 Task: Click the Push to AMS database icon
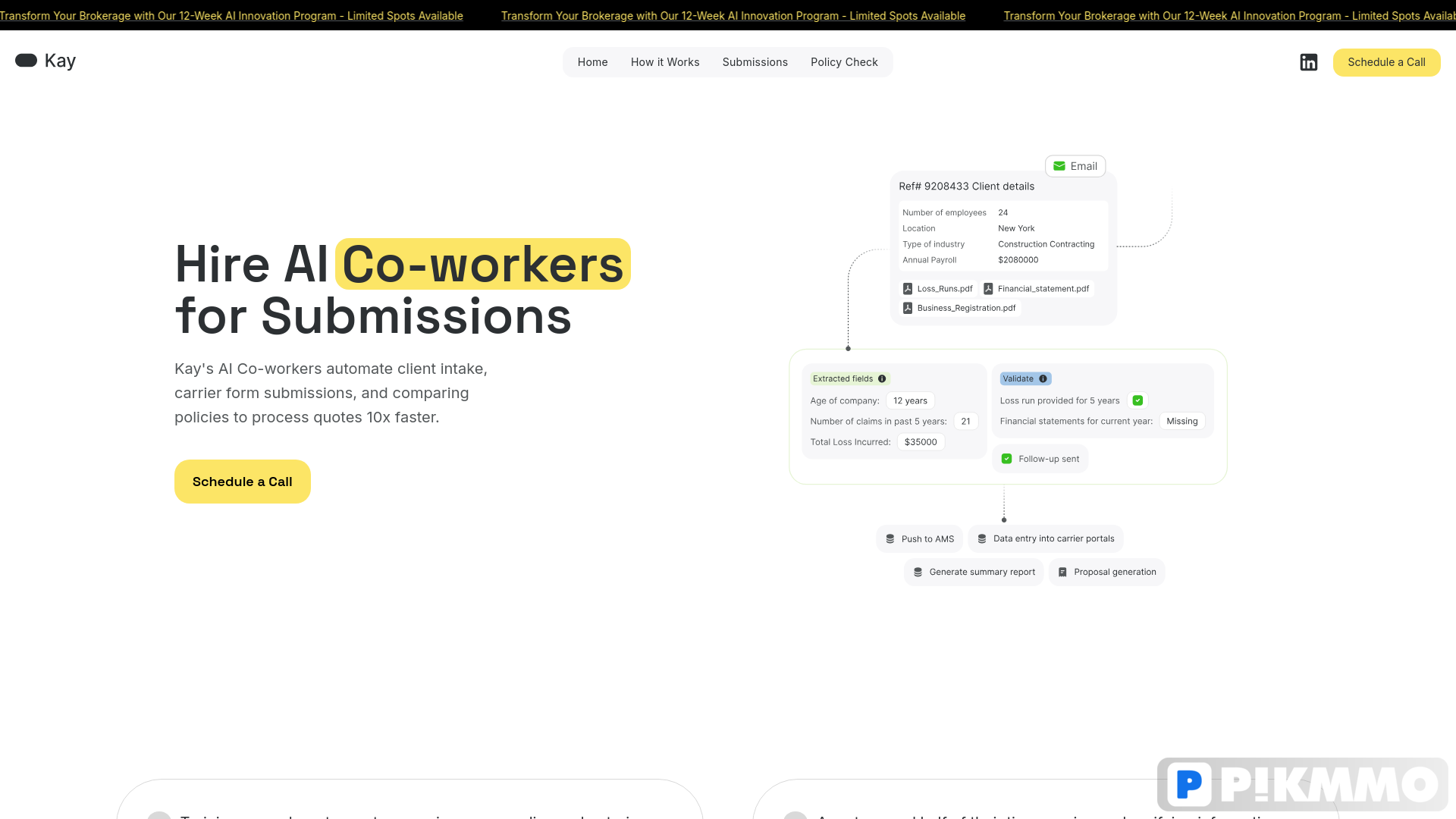890,539
